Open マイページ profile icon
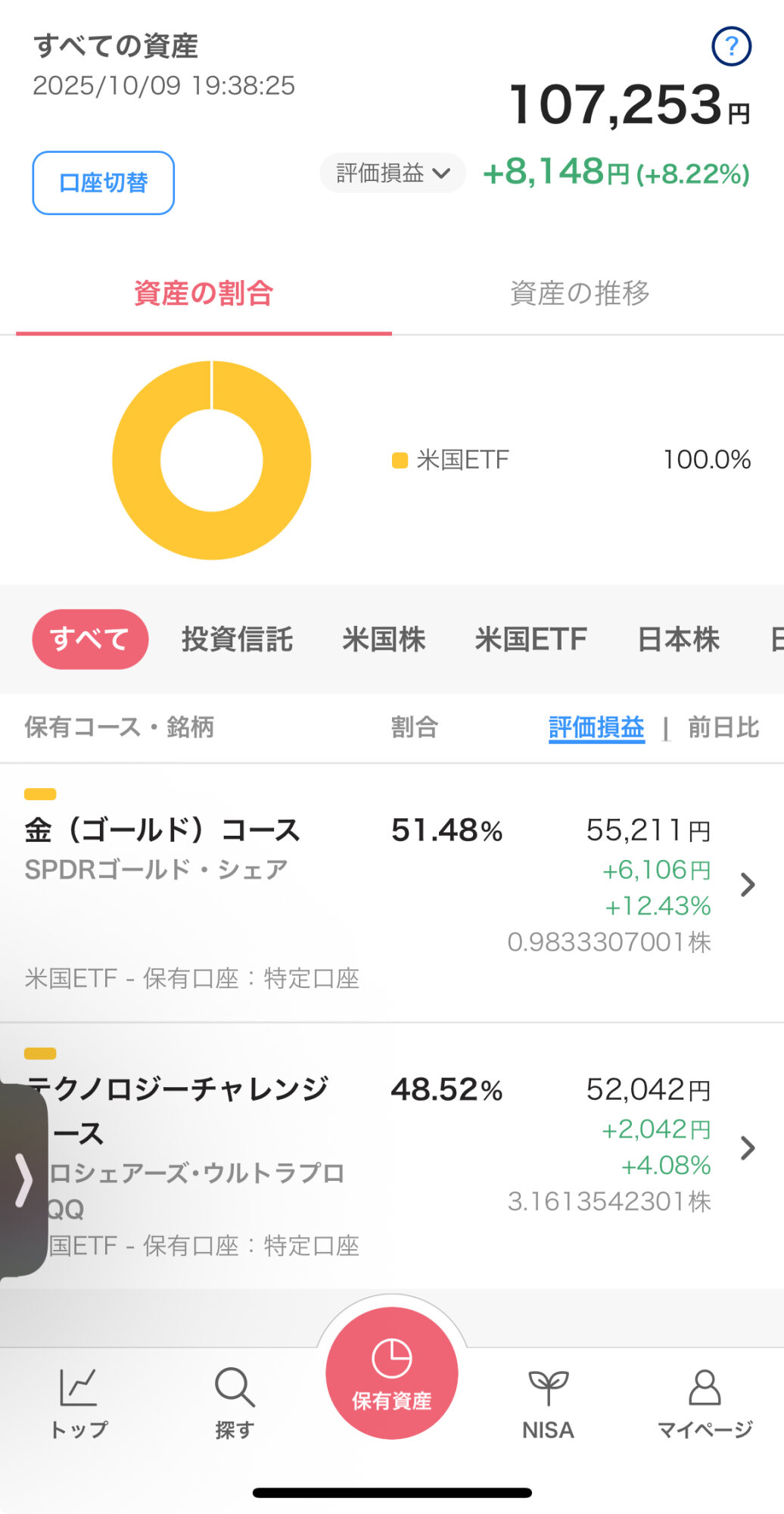Image resolution: width=784 pixels, height=1514 pixels. (x=705, y=1387)
